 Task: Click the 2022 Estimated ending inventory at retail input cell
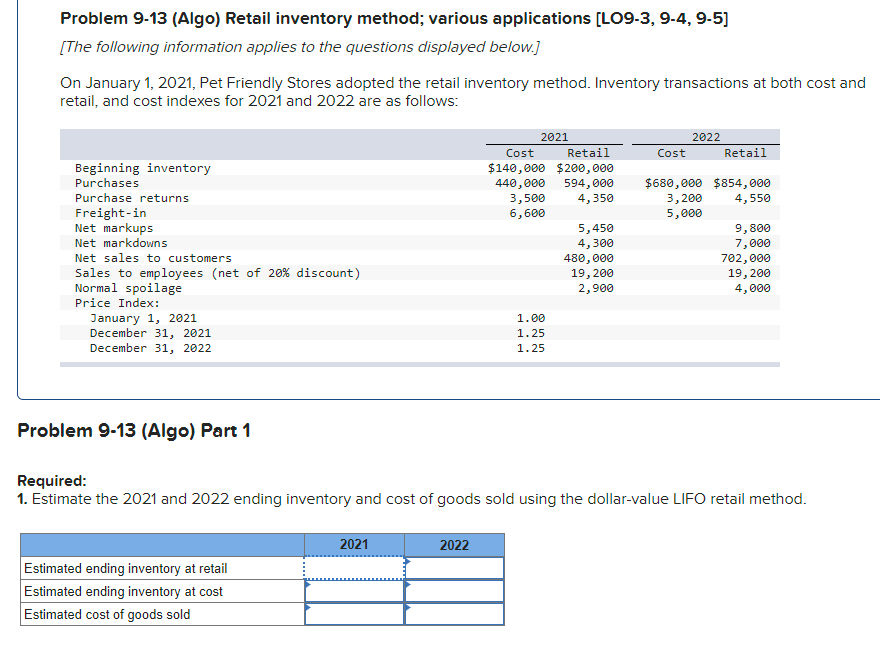(453, 566)
